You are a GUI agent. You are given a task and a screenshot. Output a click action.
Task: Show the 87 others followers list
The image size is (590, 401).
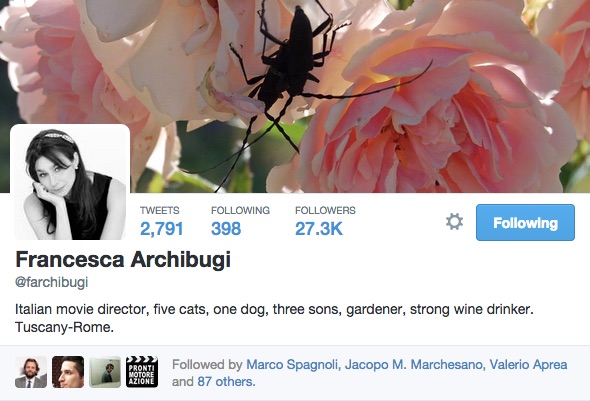tap(226, 381)
